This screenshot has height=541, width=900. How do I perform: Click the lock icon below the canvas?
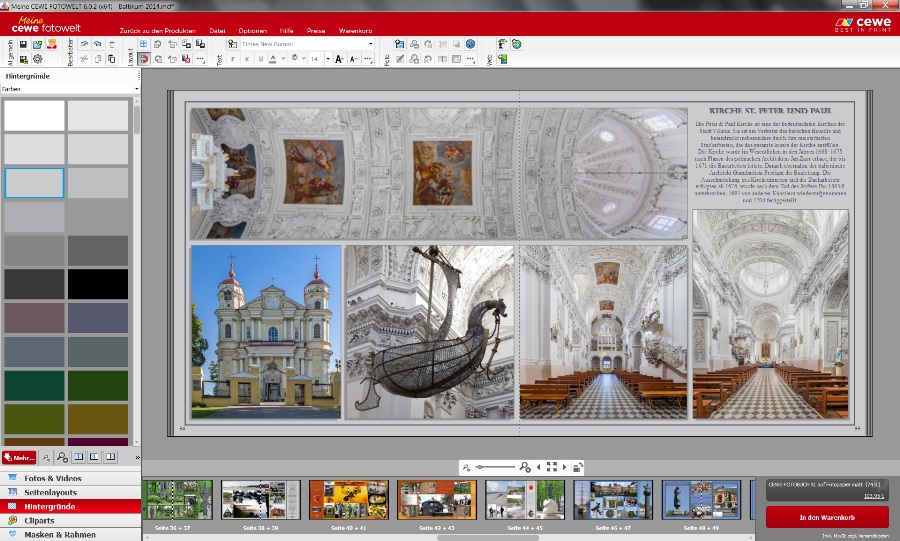click(578, 467)
